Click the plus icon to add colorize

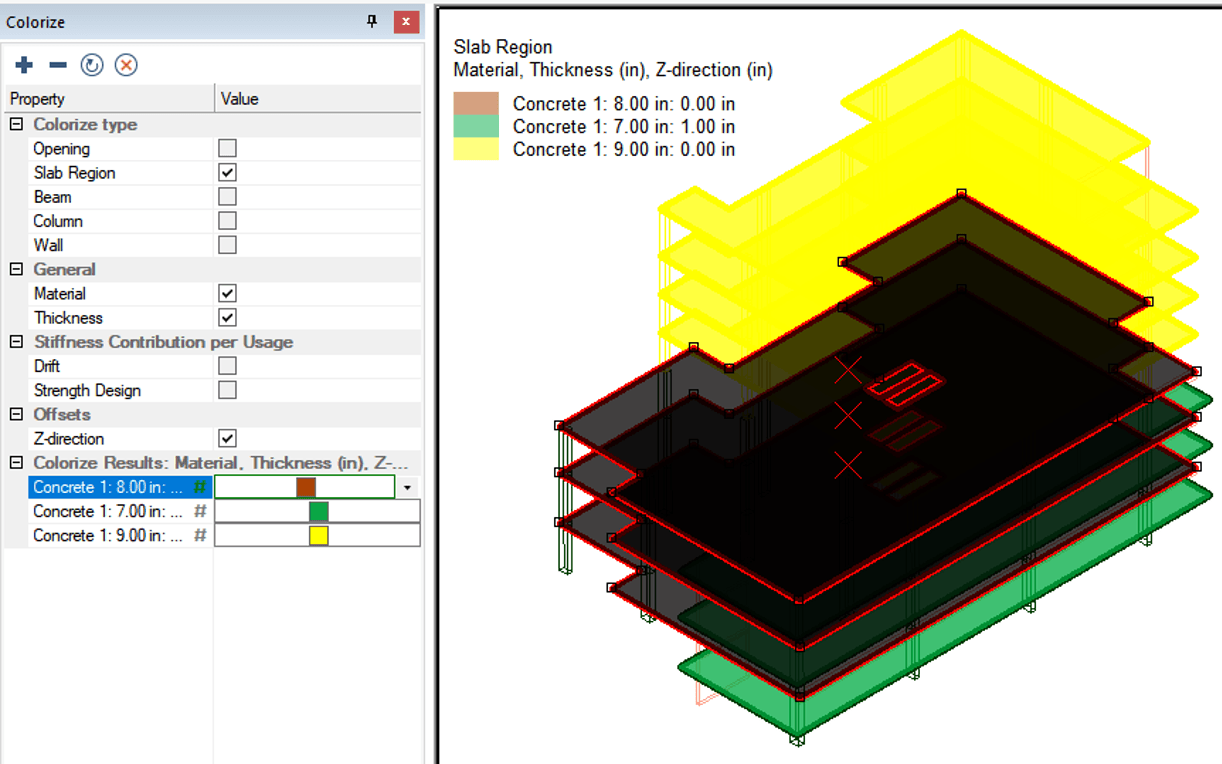(24, 65)
